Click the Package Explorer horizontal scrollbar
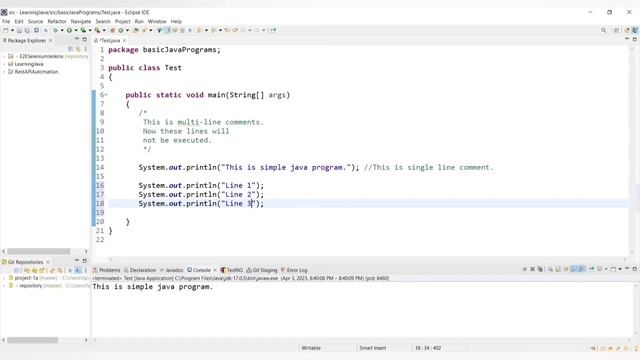 coord(39,251)
